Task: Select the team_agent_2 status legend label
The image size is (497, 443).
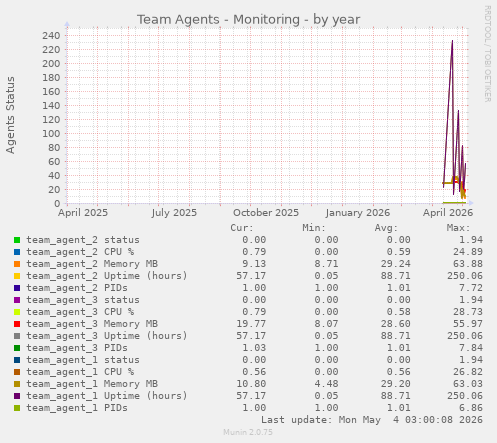Action: [x=83, y=240]
